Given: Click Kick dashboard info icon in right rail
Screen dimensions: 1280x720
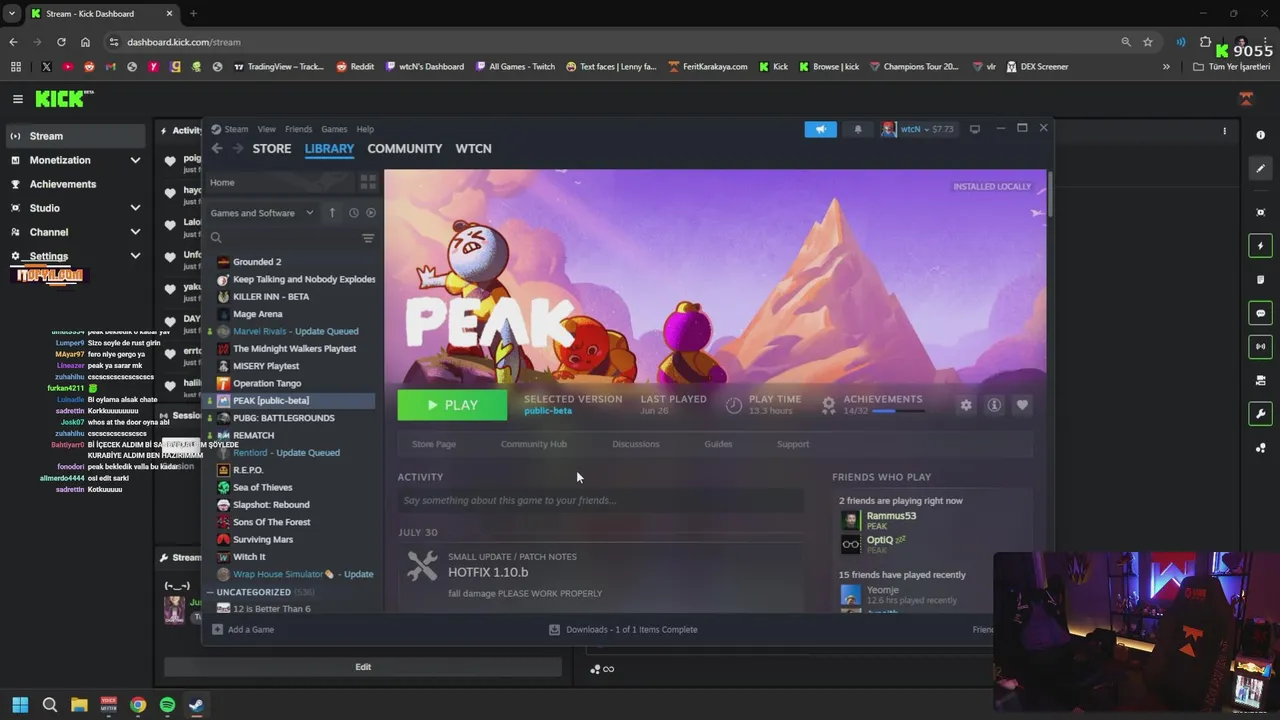Looking at the screenshot, I should [1260, 135].
